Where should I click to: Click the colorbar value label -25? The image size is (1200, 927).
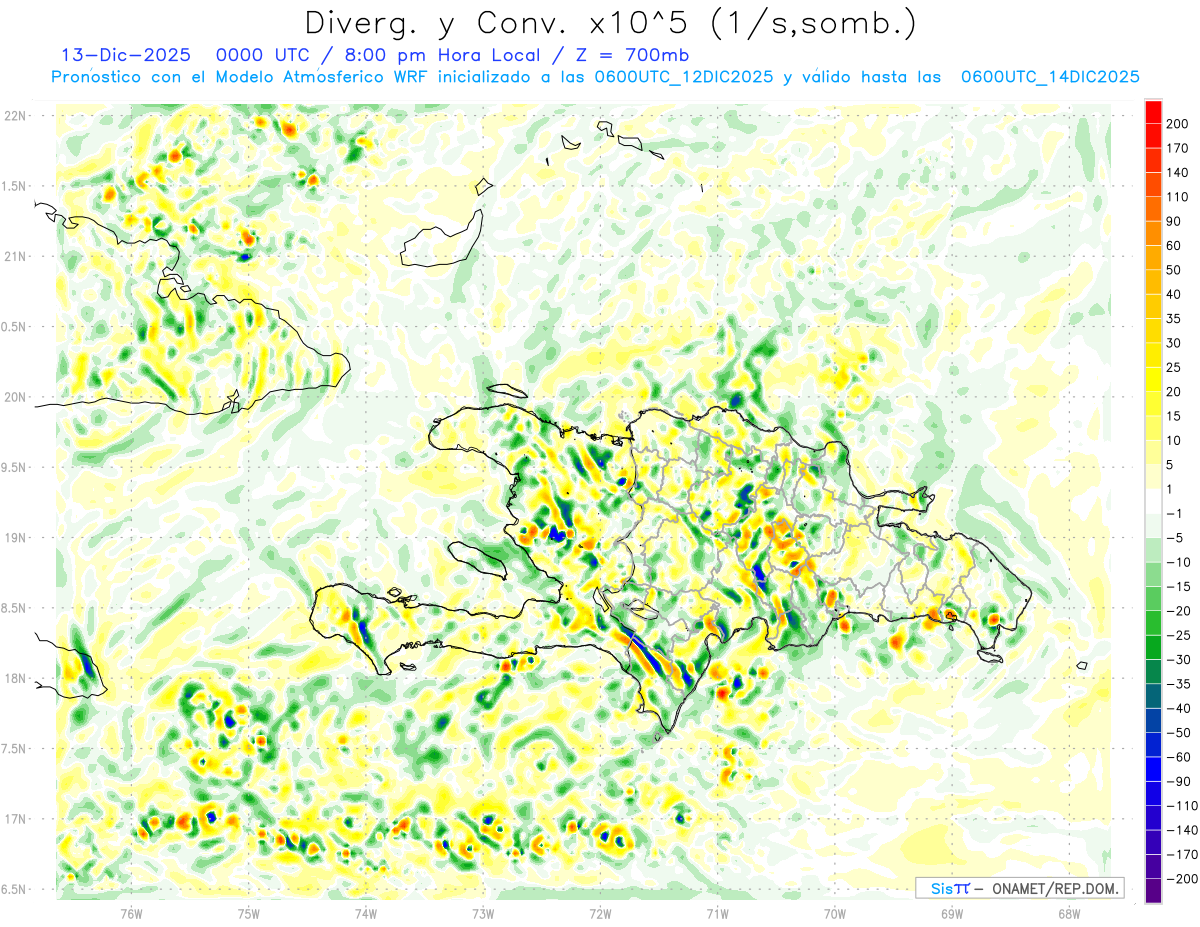click(x=1176, y=635)
